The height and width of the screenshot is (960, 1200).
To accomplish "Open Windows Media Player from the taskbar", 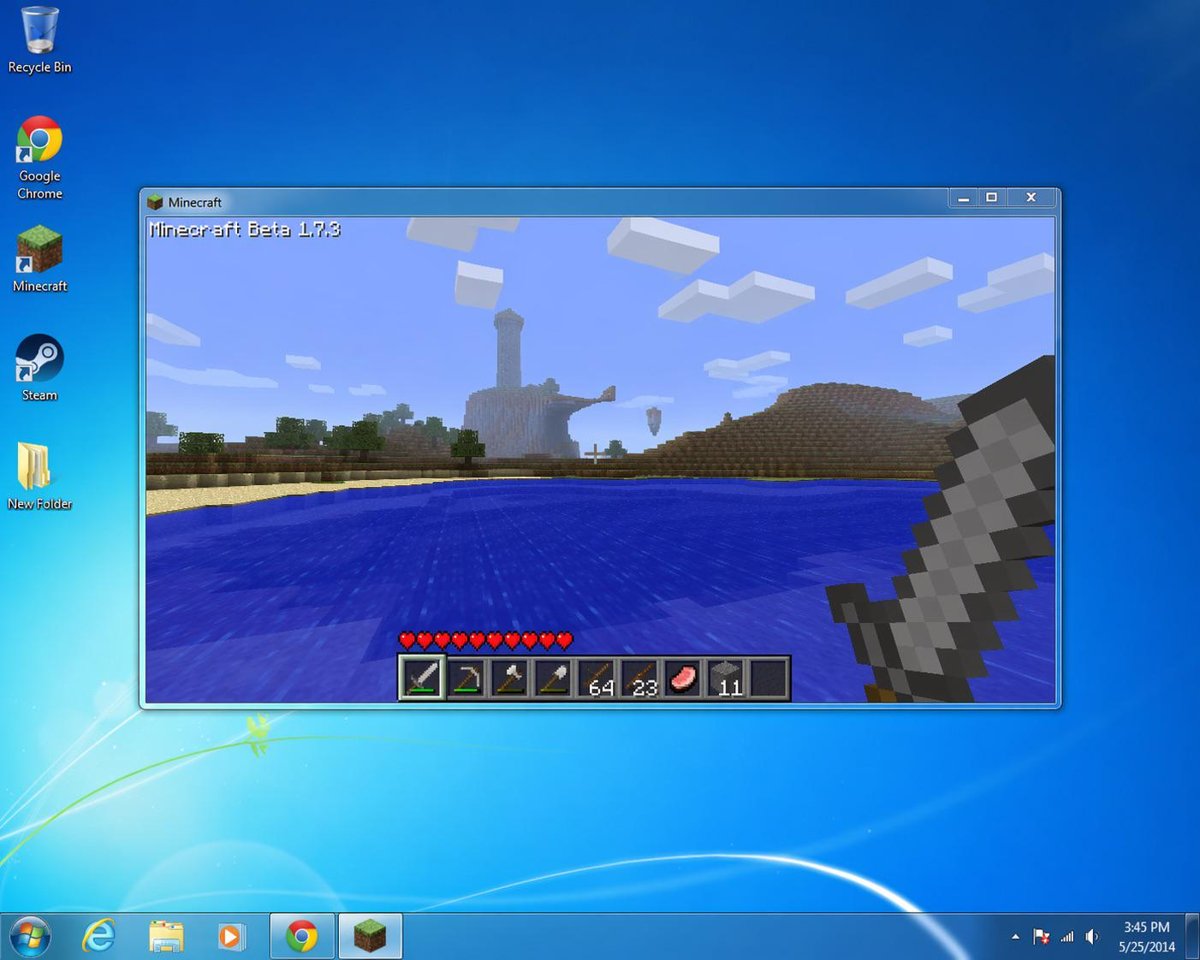I will [x=232, y=936].
